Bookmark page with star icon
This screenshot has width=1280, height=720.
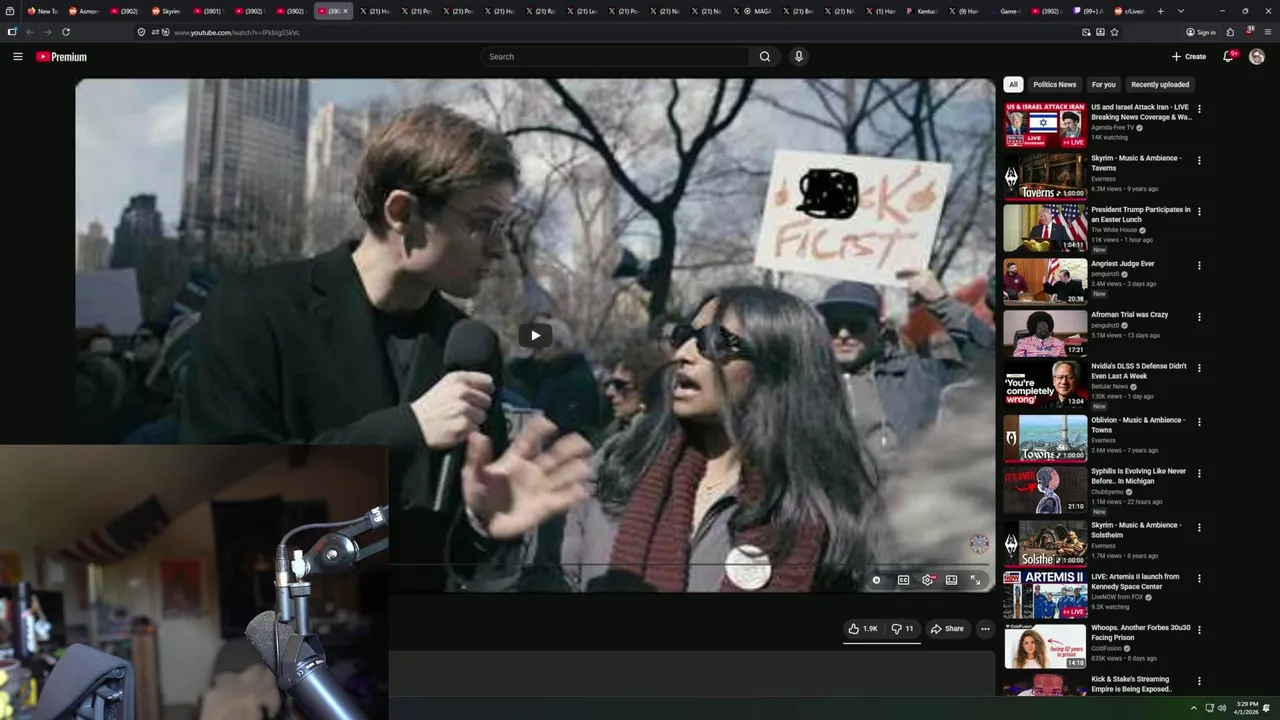(1114, 32)
